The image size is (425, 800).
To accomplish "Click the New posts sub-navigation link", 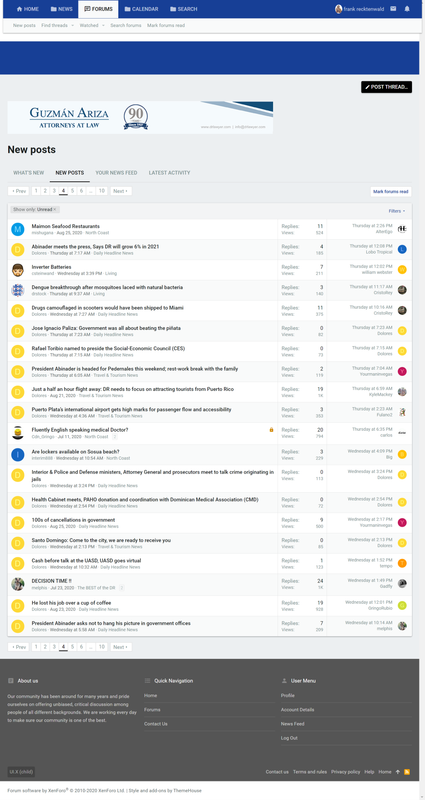I will pos(24,26).
